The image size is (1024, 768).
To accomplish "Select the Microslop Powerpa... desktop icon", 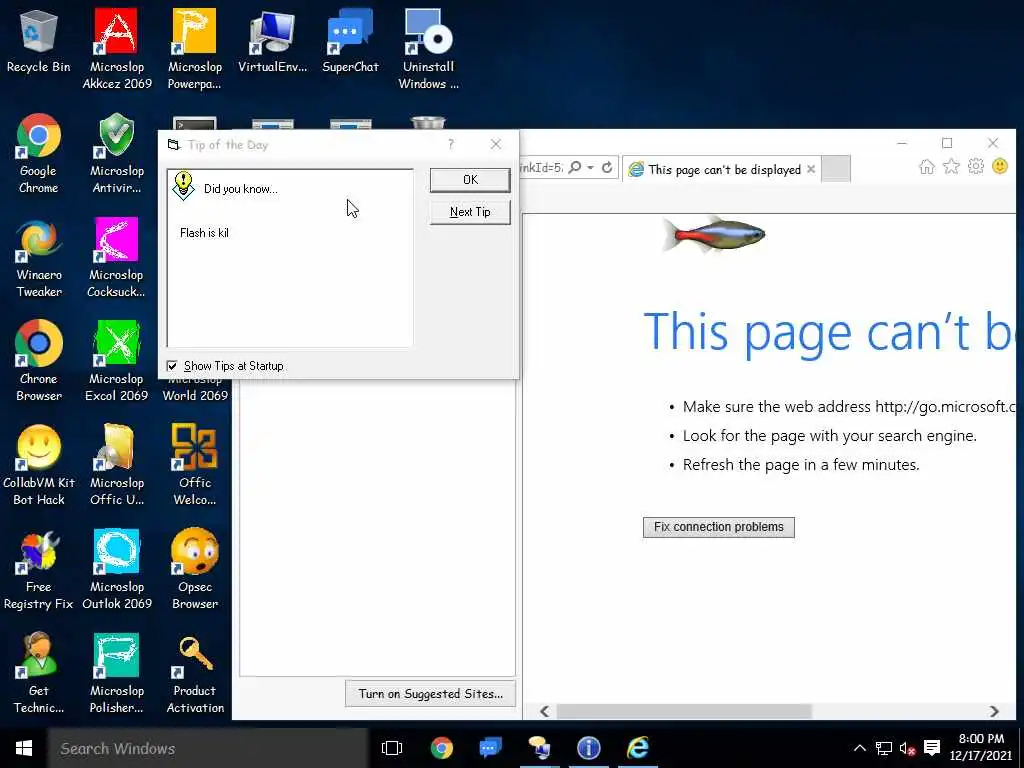I will 194,49.
